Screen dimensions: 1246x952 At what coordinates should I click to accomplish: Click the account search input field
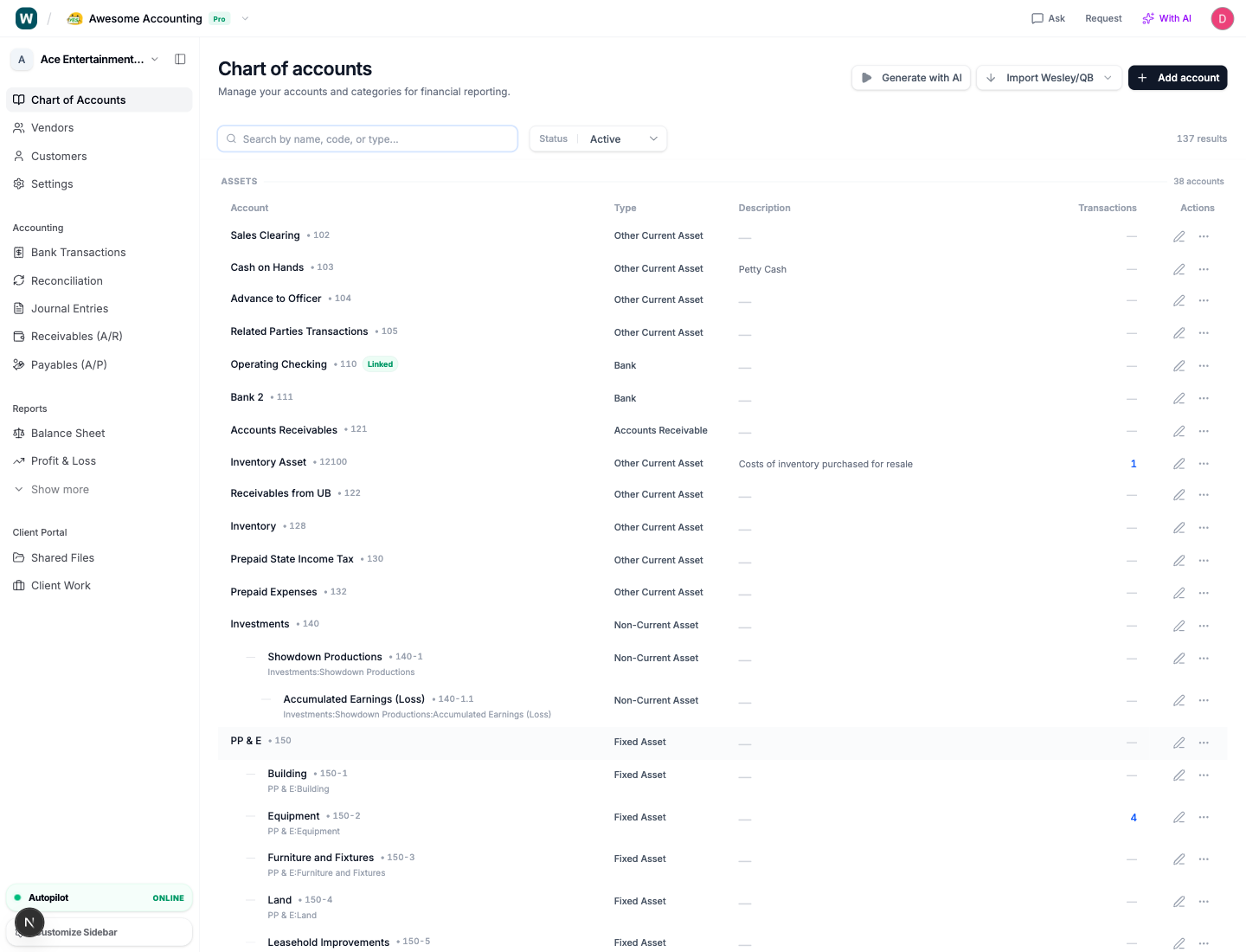[368, 139]
